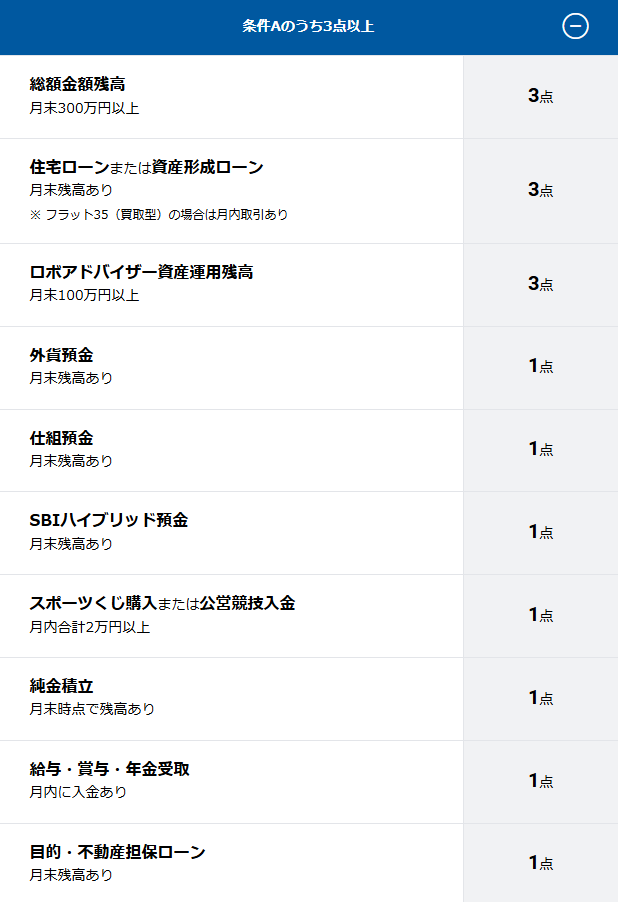The image size is (618, 902).
Task: Click the 給与・賞与・年金受取 heading
Action: 110,770
